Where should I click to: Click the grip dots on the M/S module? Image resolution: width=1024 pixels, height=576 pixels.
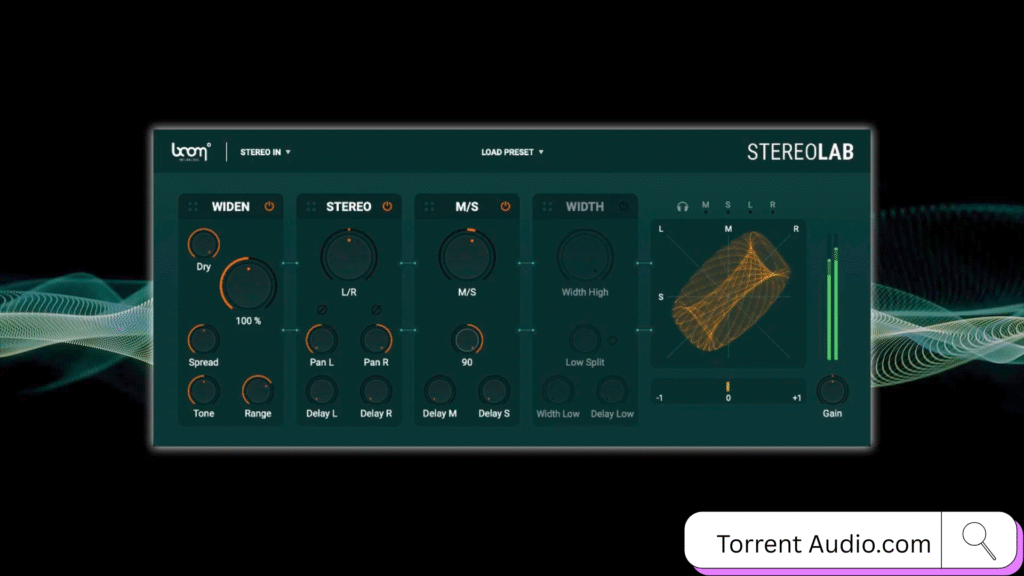(429, 207)
